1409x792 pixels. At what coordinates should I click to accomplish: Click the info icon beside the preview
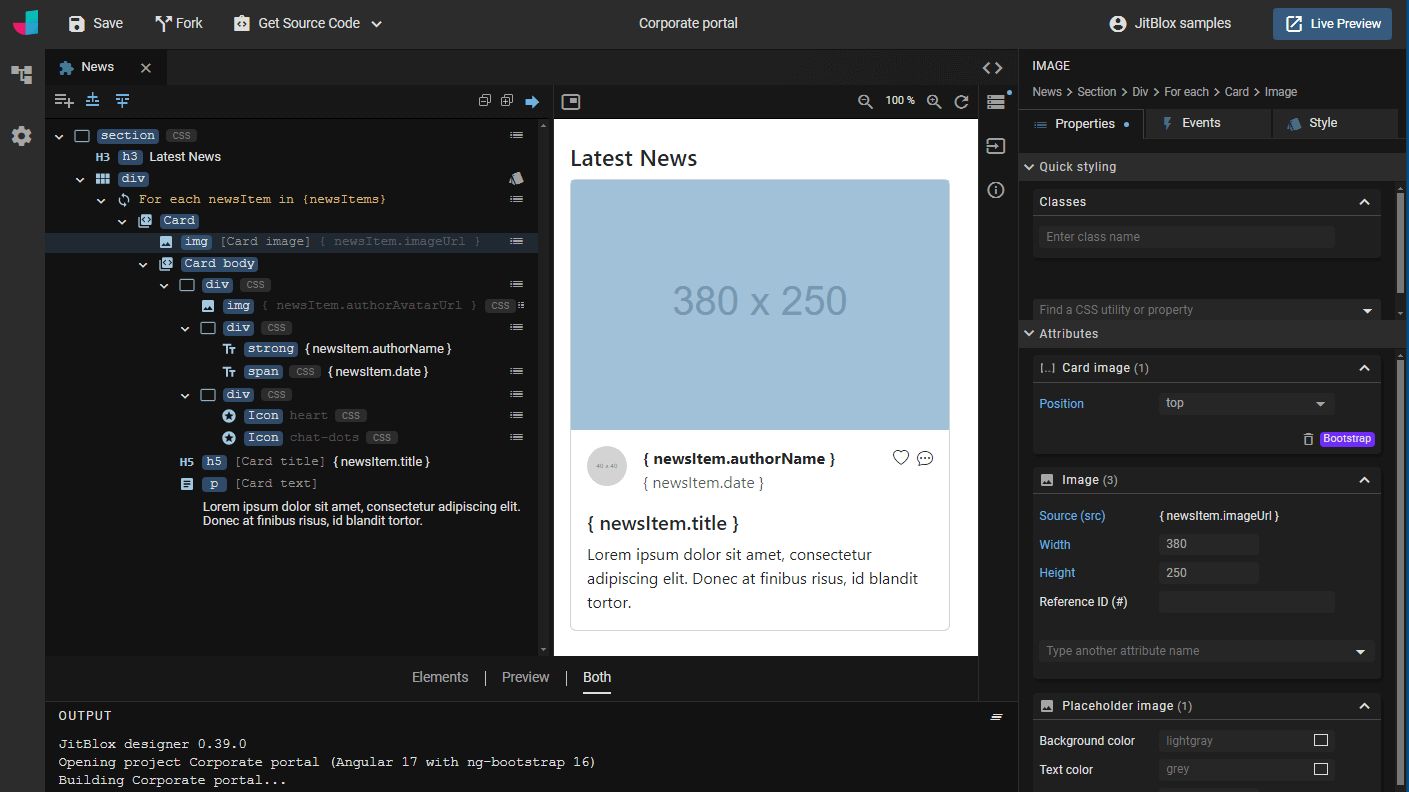[x=995, y=190]
